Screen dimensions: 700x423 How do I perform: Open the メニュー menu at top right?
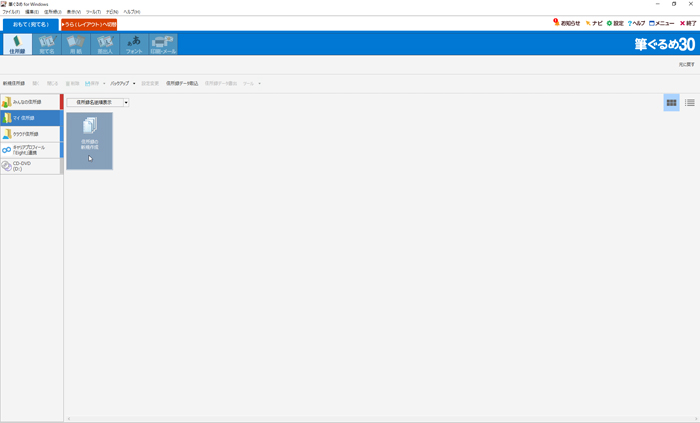[x=662, y=23]
